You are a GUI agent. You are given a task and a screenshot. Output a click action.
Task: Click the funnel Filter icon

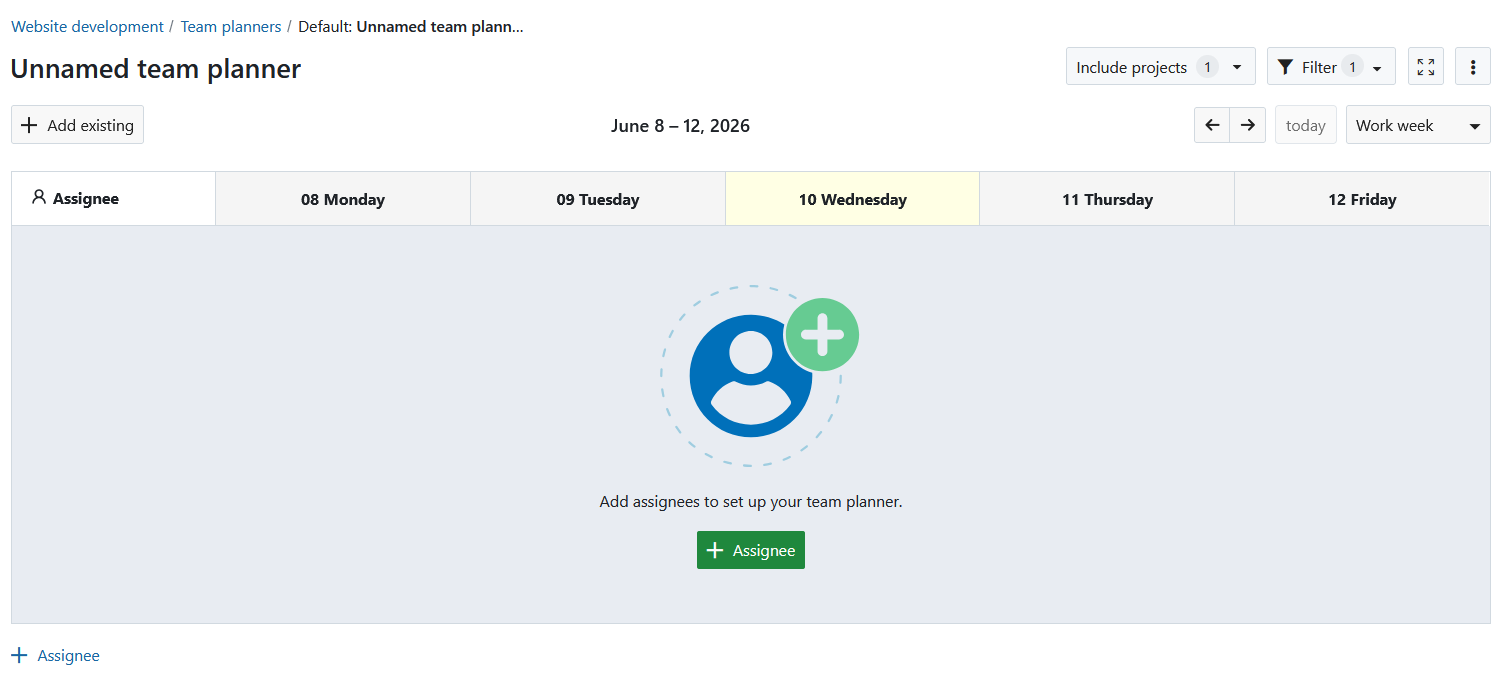[x=1286, y=67]
